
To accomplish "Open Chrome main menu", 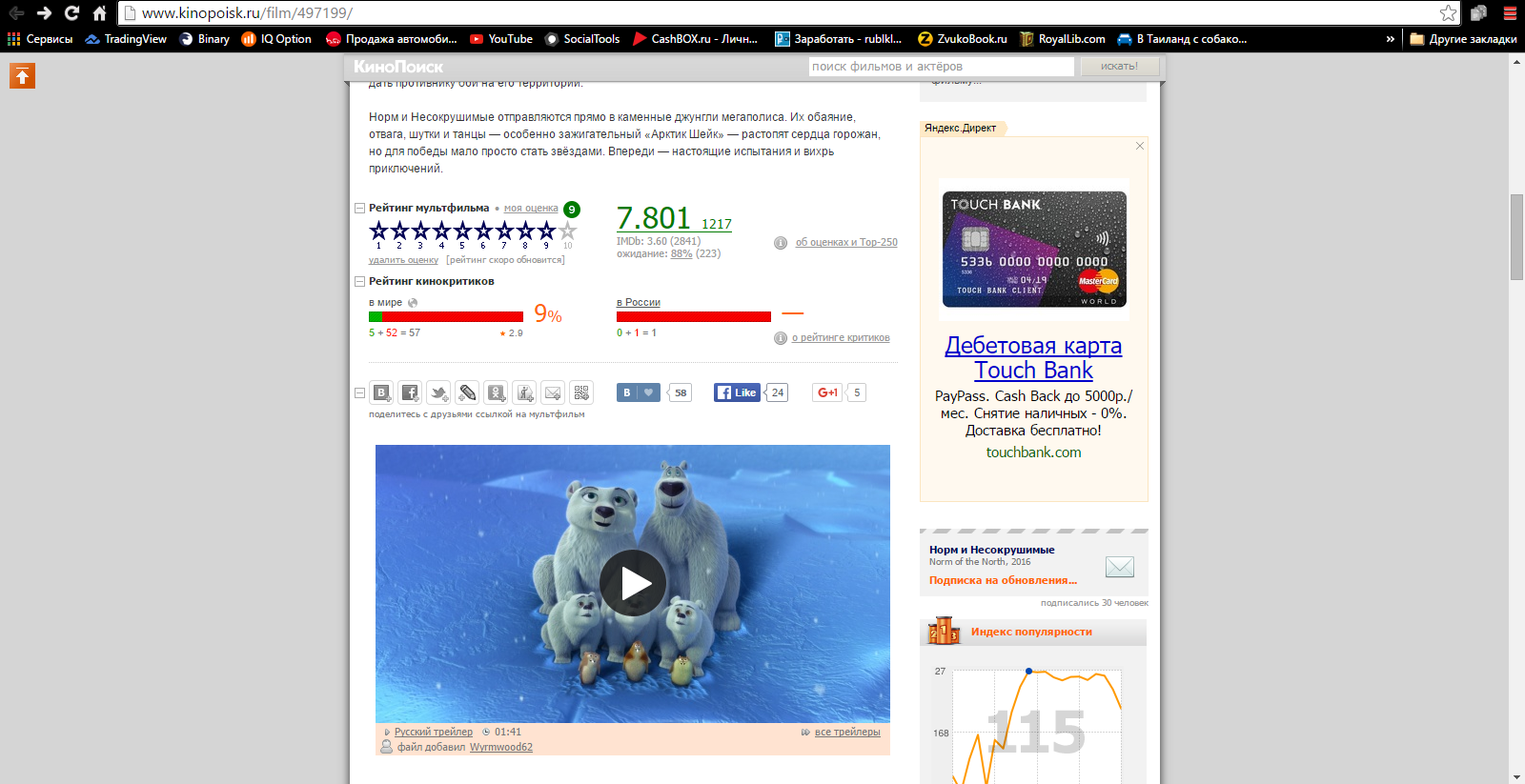I will (1510, 13).
